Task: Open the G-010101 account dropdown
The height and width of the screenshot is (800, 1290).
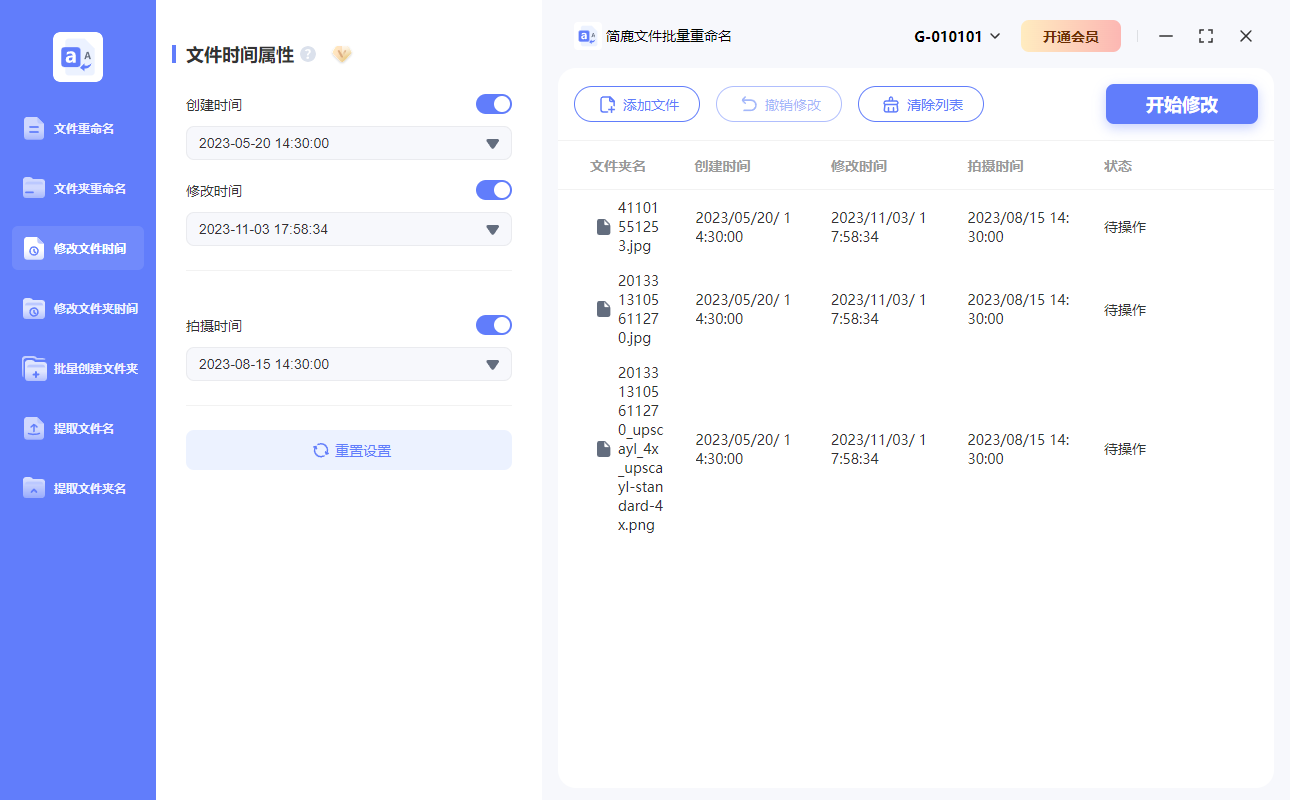Action: (956, 35)
